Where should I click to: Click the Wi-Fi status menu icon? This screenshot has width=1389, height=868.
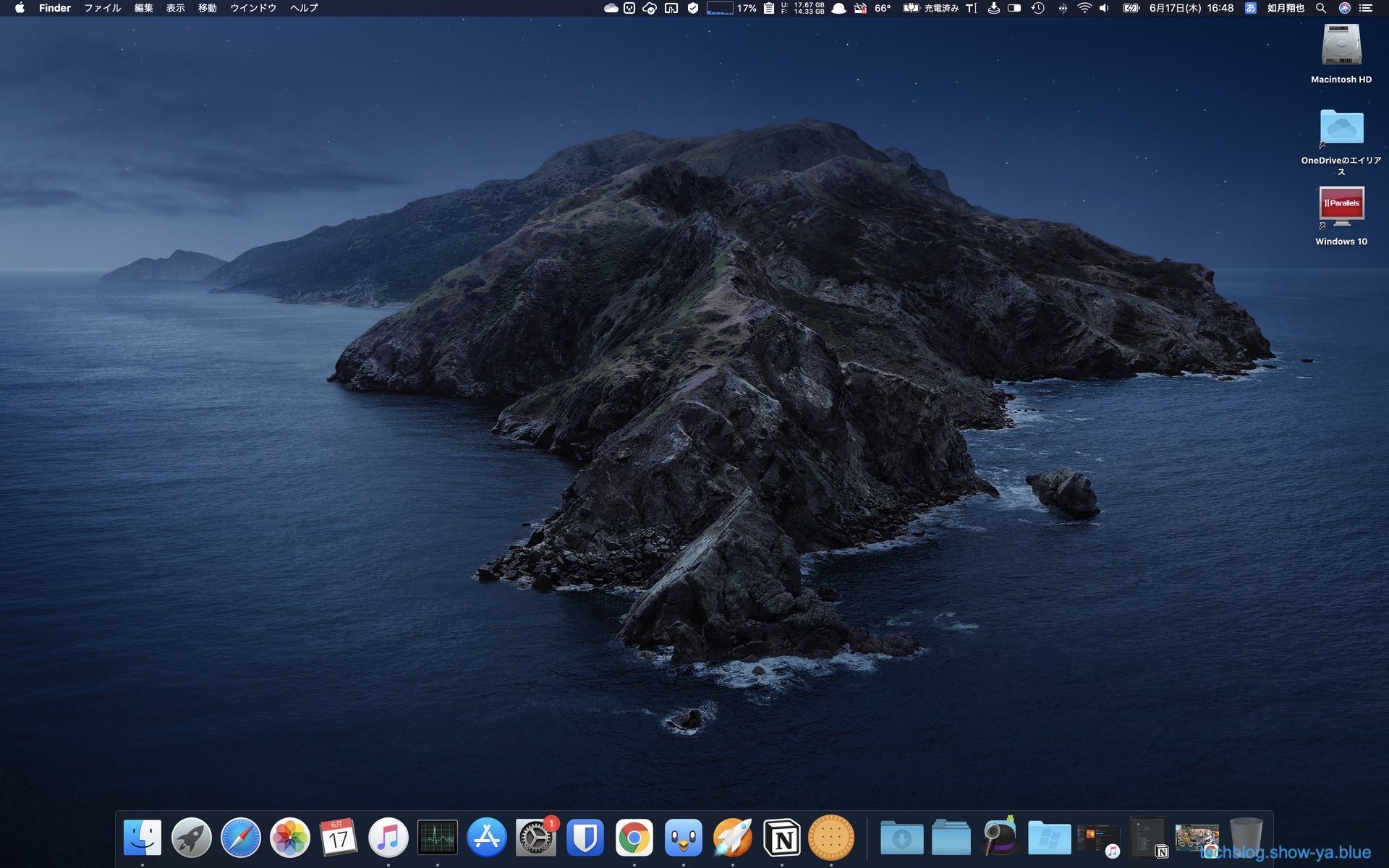click(x=1084, y=8)
